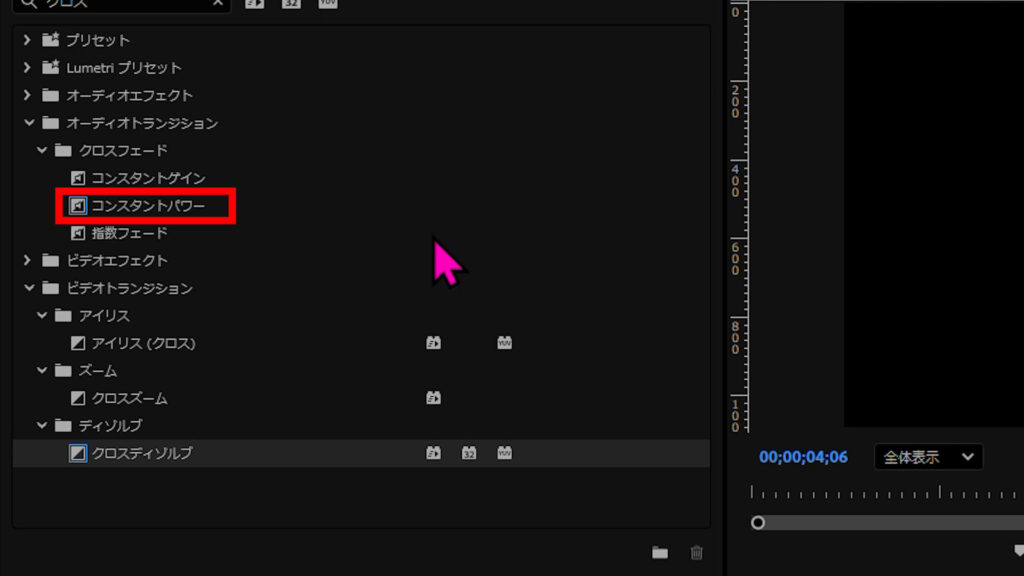The image size is (1024, 576).
Task: Open the 全体表示 zoom level dropdown
Action: (x=928, y=457)
